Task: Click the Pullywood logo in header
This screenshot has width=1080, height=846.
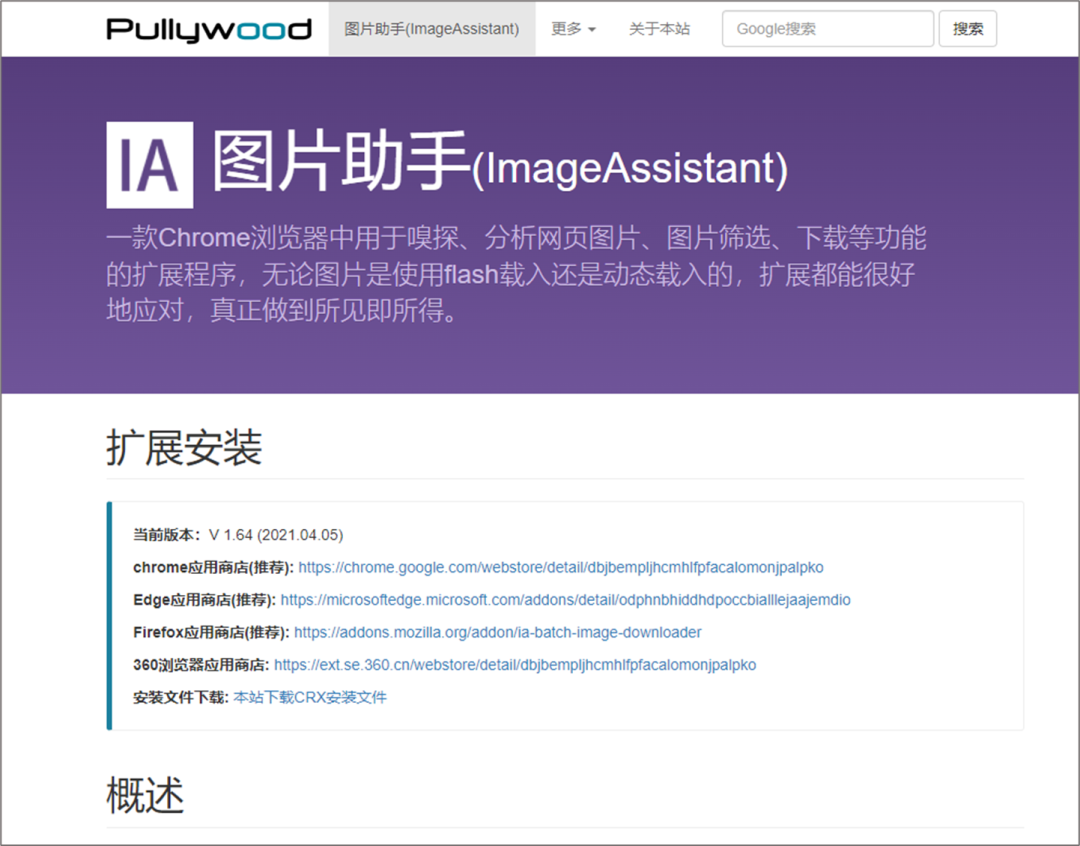Action: (209, 29)
